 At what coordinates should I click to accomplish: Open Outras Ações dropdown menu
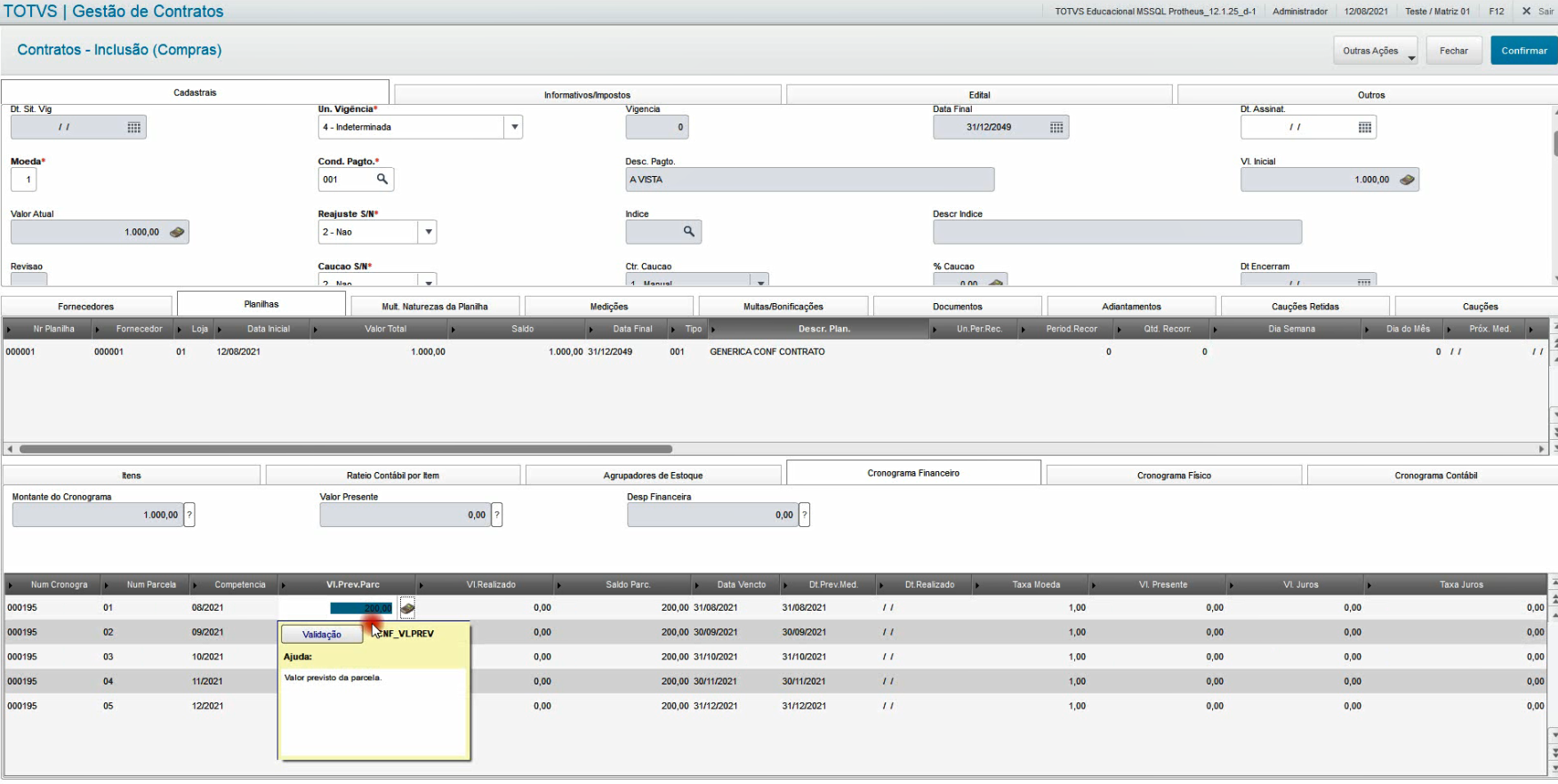tap(1375, 51)
